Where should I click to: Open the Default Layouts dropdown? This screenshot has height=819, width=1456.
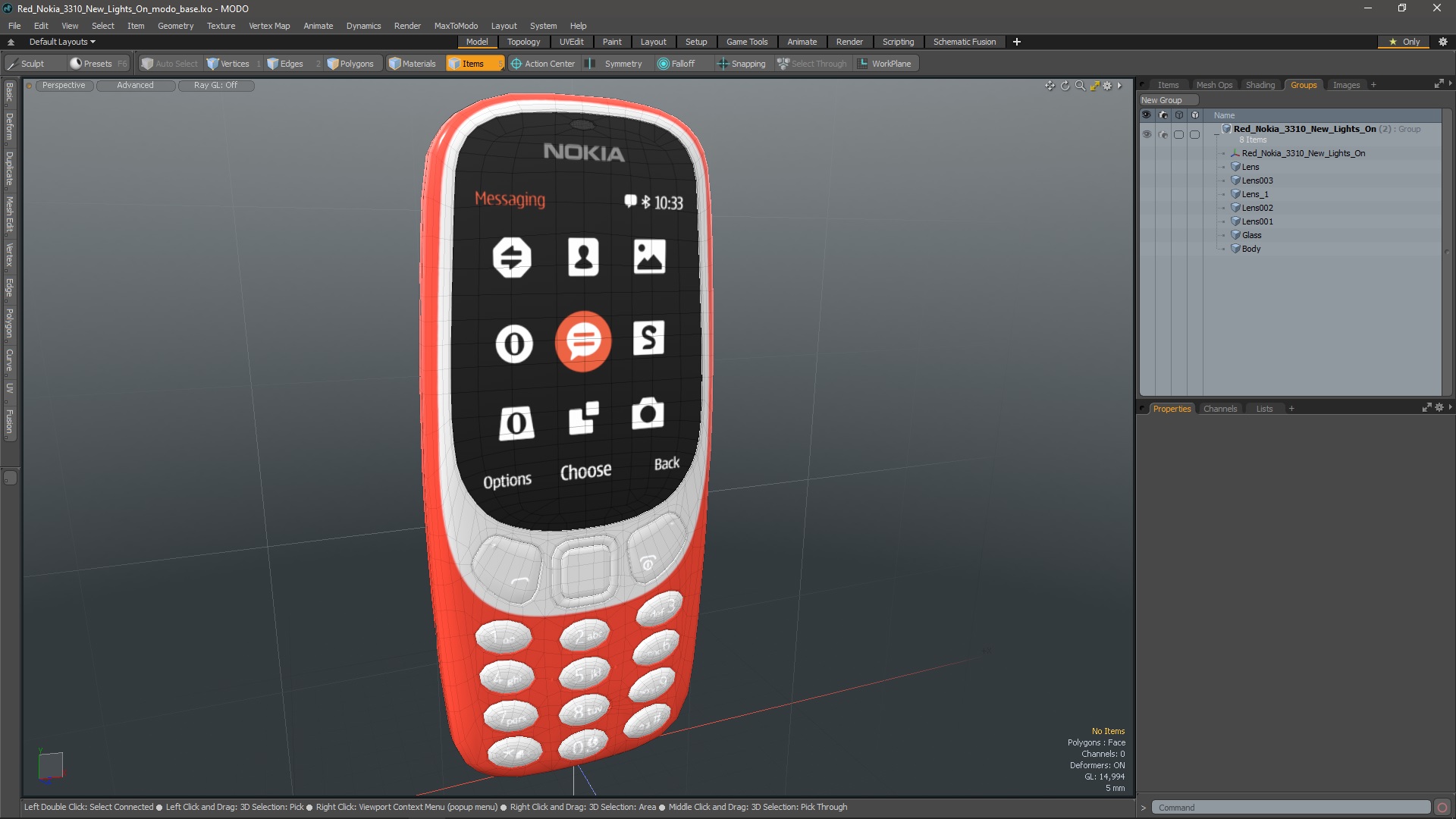(62, 42)
